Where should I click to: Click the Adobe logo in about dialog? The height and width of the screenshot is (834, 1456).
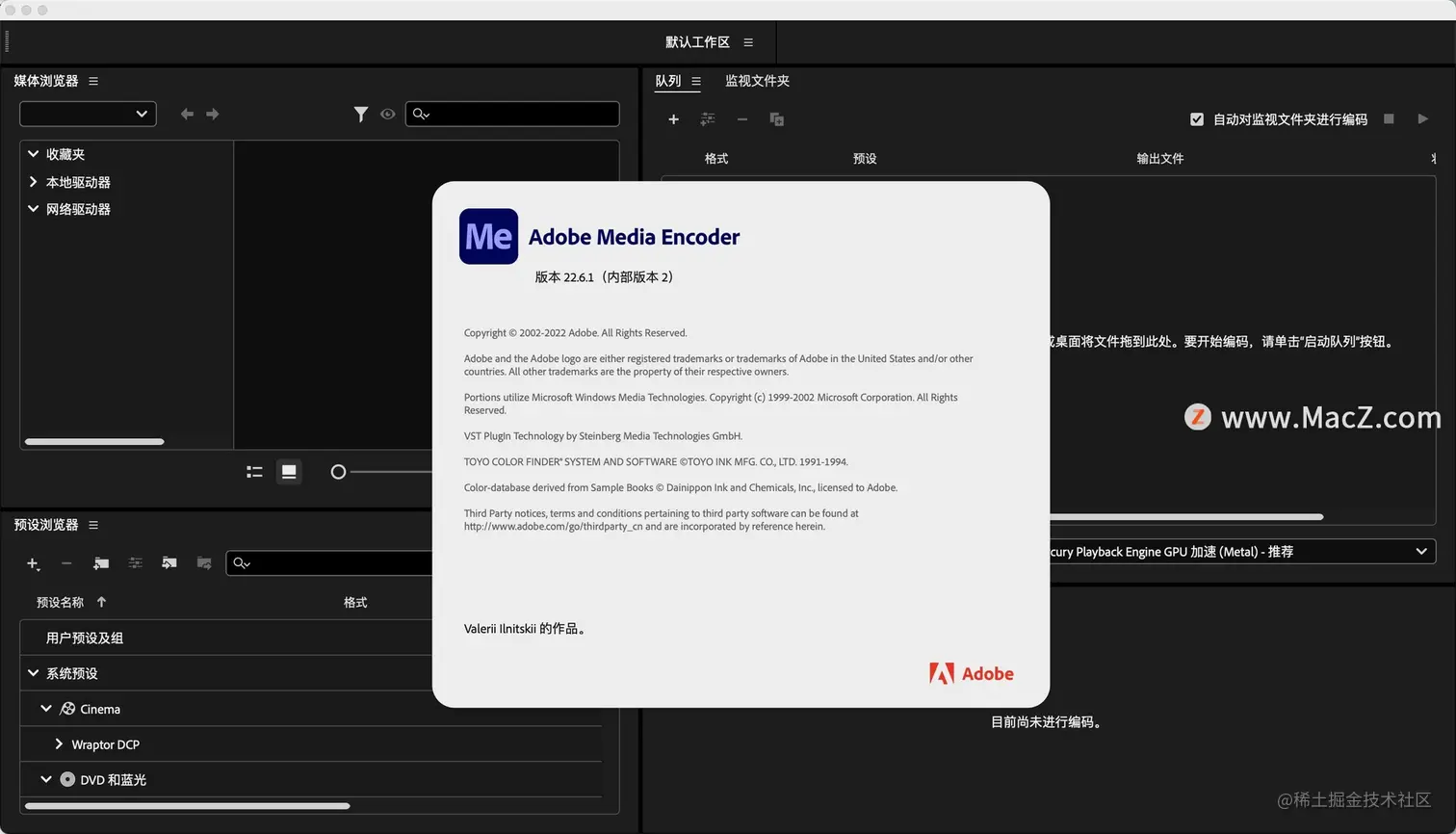pyautogui.click(x=972, y=673)
